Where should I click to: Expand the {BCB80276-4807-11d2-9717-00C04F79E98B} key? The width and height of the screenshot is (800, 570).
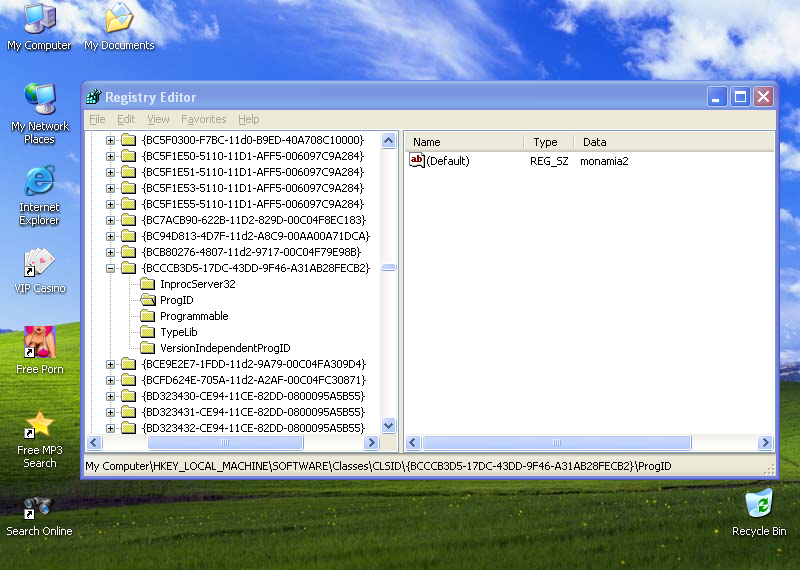tap(110, 252)
